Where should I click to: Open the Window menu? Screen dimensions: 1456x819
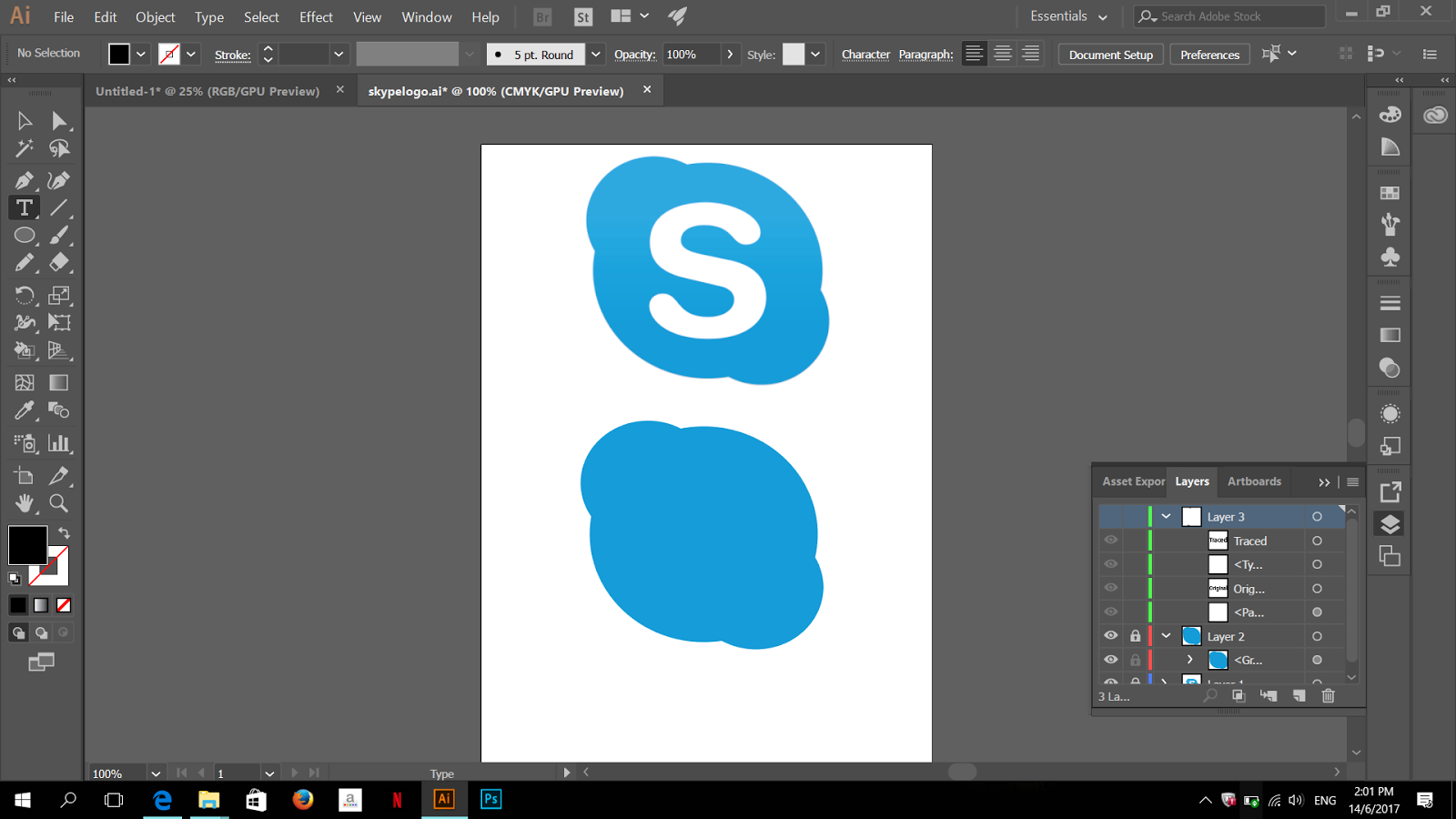click(427, 17)
